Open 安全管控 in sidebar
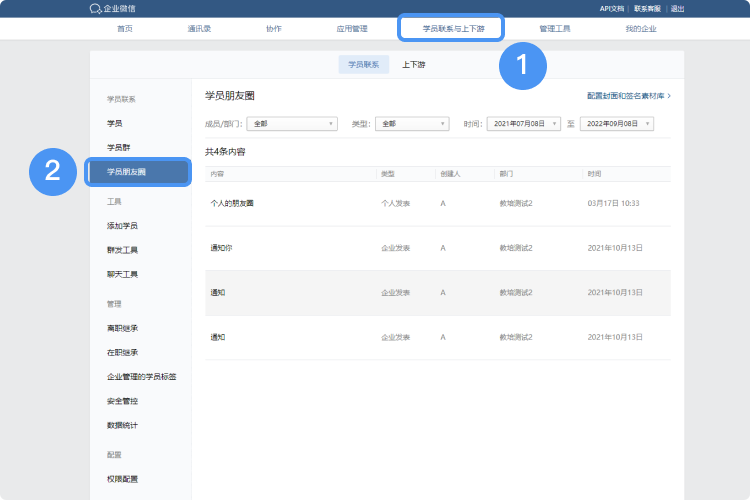 (122, 401)
